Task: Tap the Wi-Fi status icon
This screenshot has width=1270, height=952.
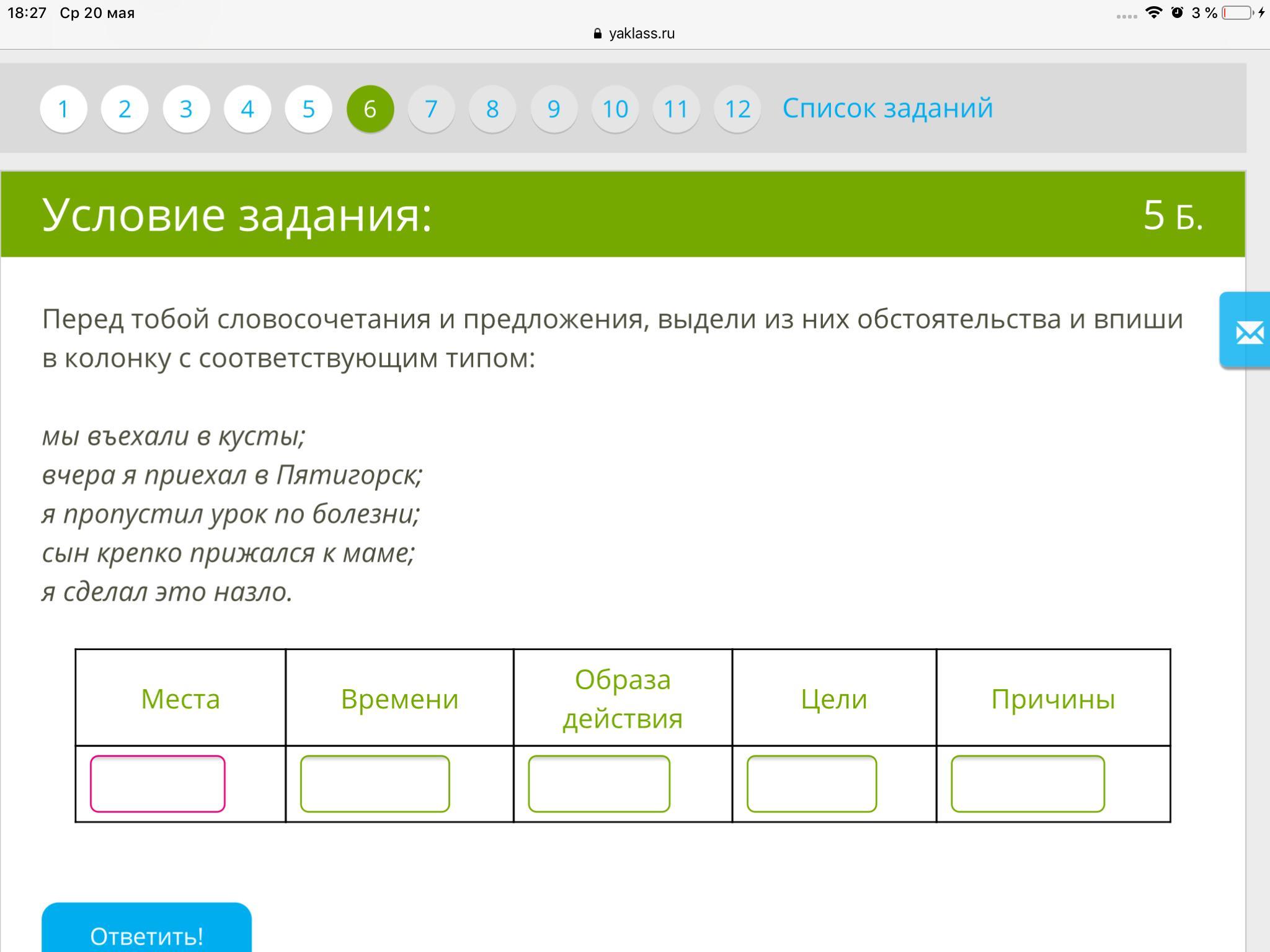Action: coord(1153,12)
